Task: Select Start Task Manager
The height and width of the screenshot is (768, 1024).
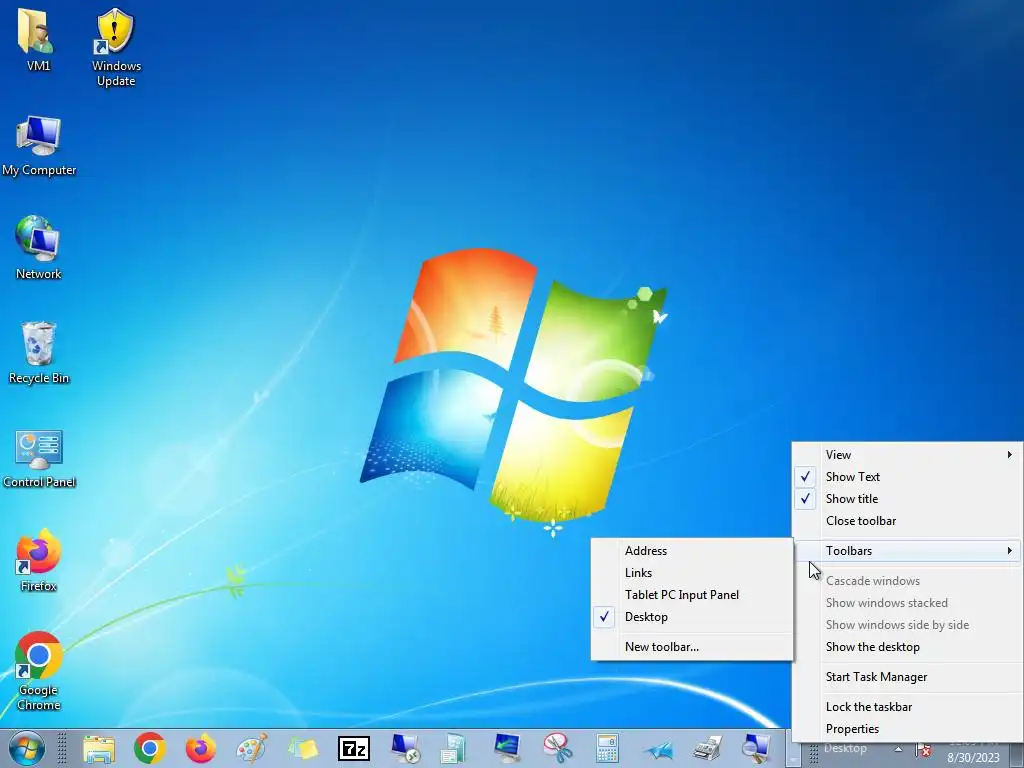Action: pos(907,677)
